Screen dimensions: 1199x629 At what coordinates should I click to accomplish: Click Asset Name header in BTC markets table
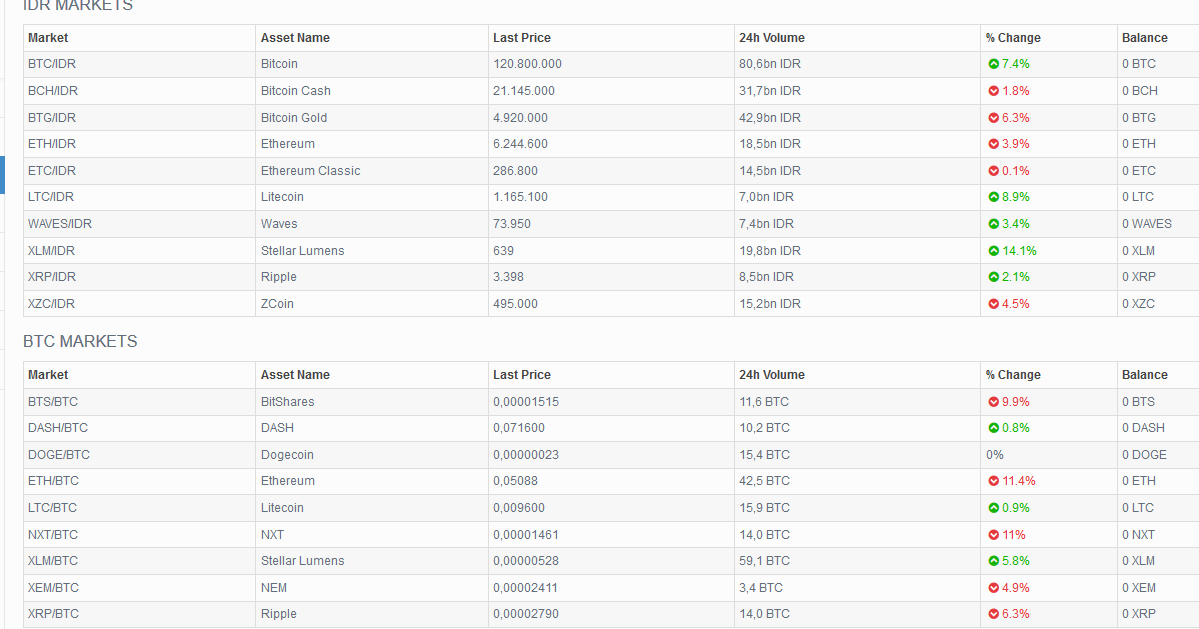(295, 375)
